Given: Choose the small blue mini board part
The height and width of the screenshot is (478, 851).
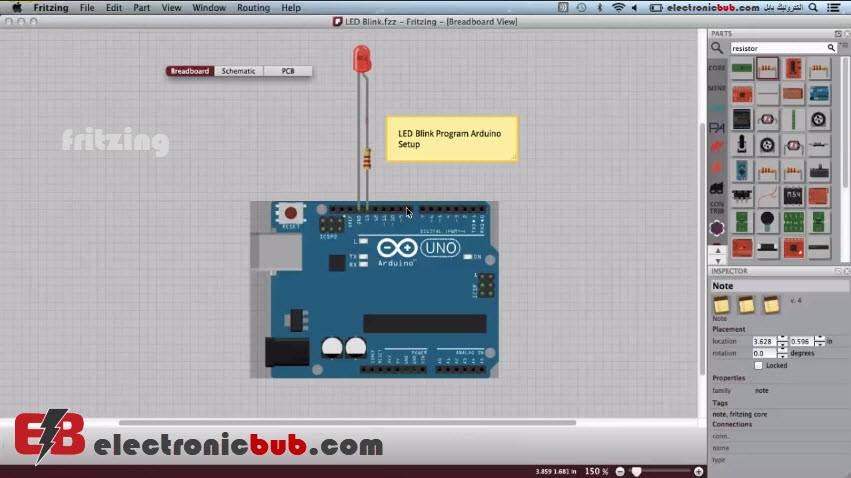Looking at the screenshot, I should 742,170.
